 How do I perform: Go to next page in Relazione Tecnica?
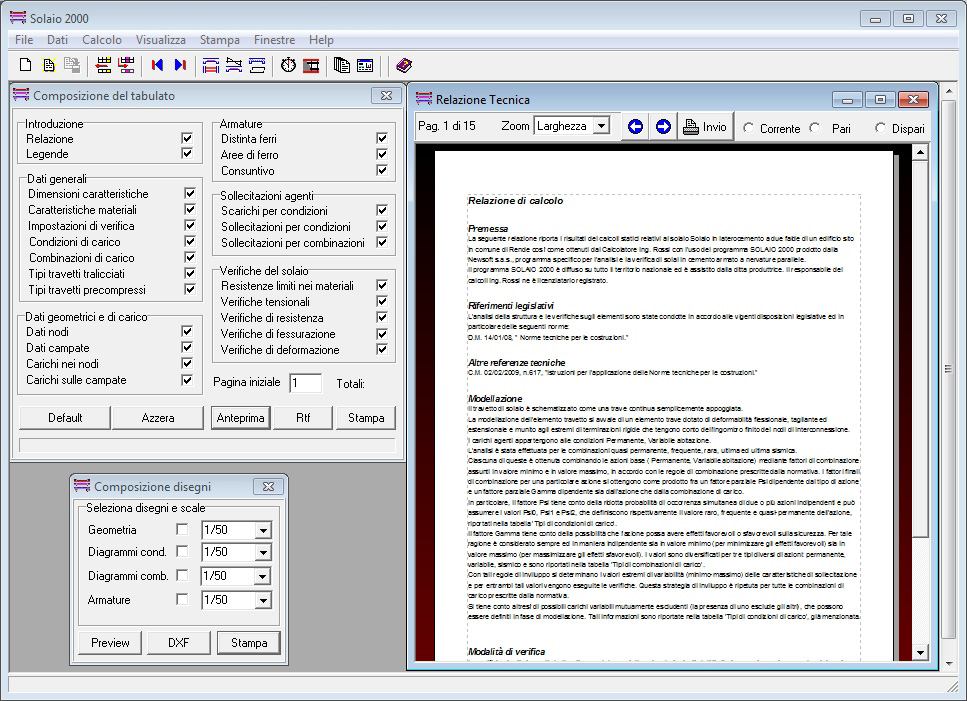pos(663,126)
